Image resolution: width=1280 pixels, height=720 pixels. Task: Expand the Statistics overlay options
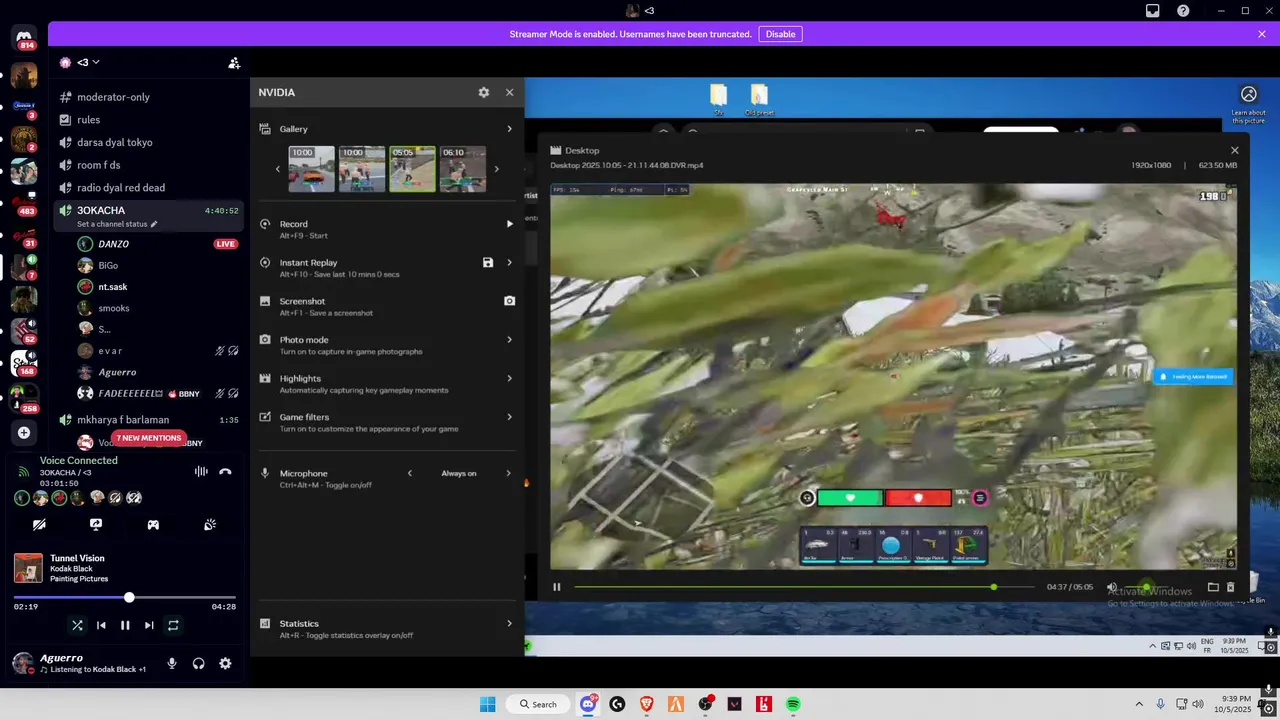coord(509,624)
